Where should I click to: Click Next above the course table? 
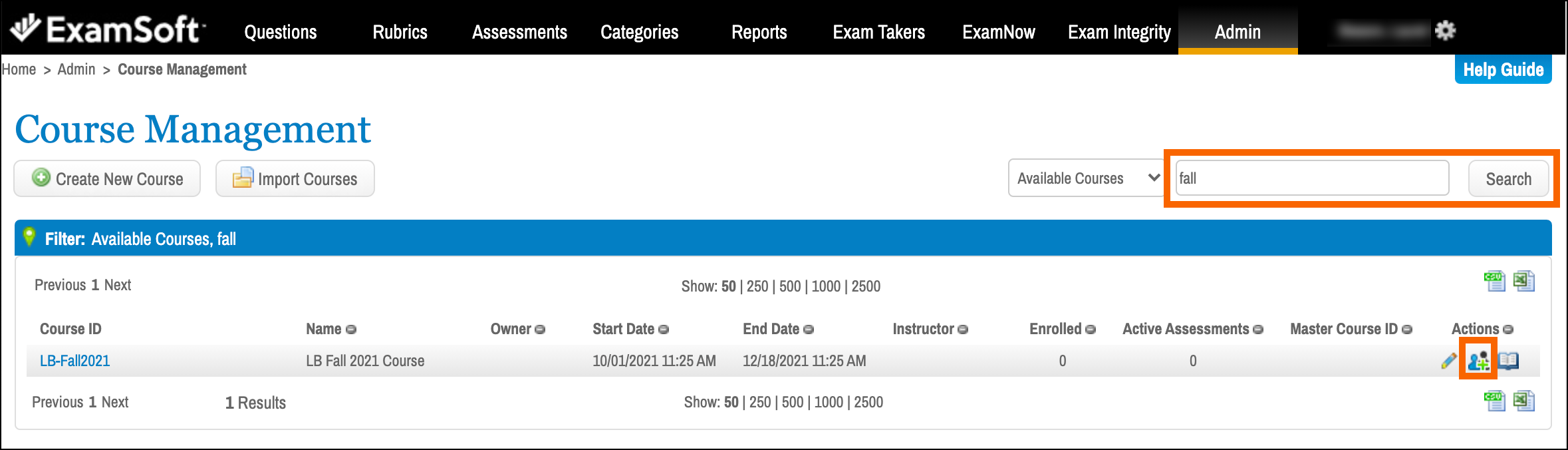point(118,285)
